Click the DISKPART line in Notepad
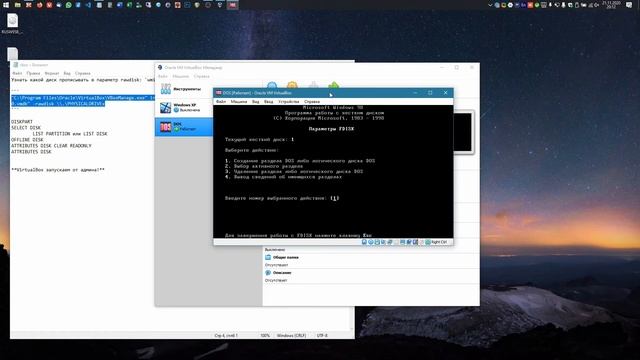 pyautogui.click(x=22, y=122)
